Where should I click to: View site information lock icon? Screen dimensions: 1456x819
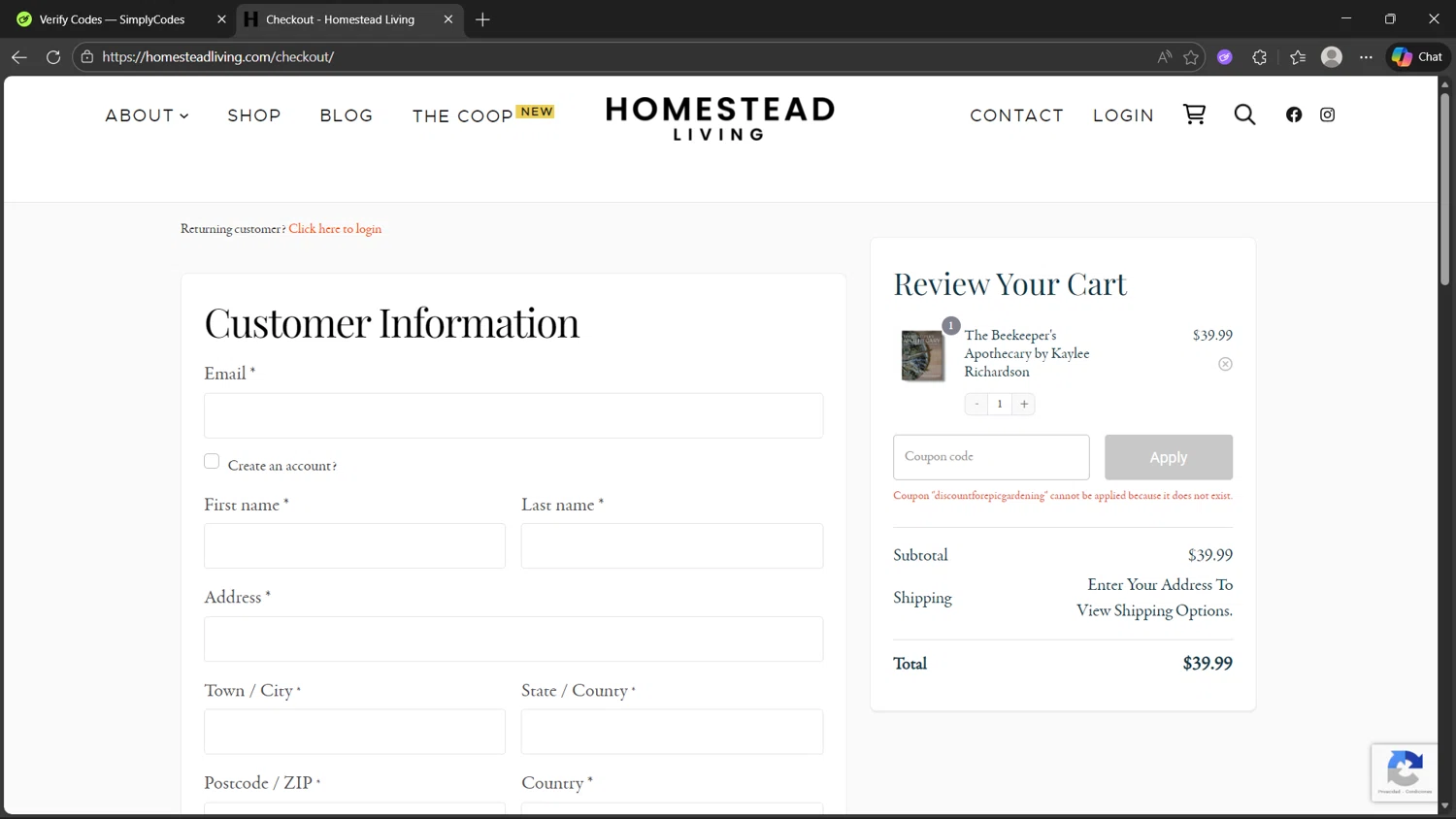(x=87, y=57)
